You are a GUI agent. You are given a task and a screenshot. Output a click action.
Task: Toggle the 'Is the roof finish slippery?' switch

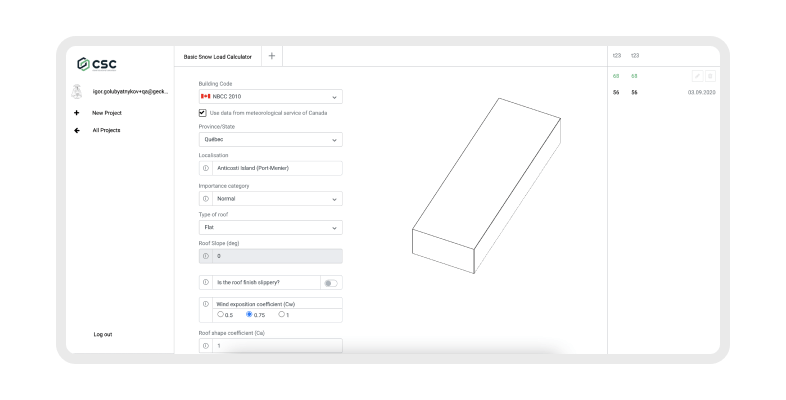[x=330, y=283]
